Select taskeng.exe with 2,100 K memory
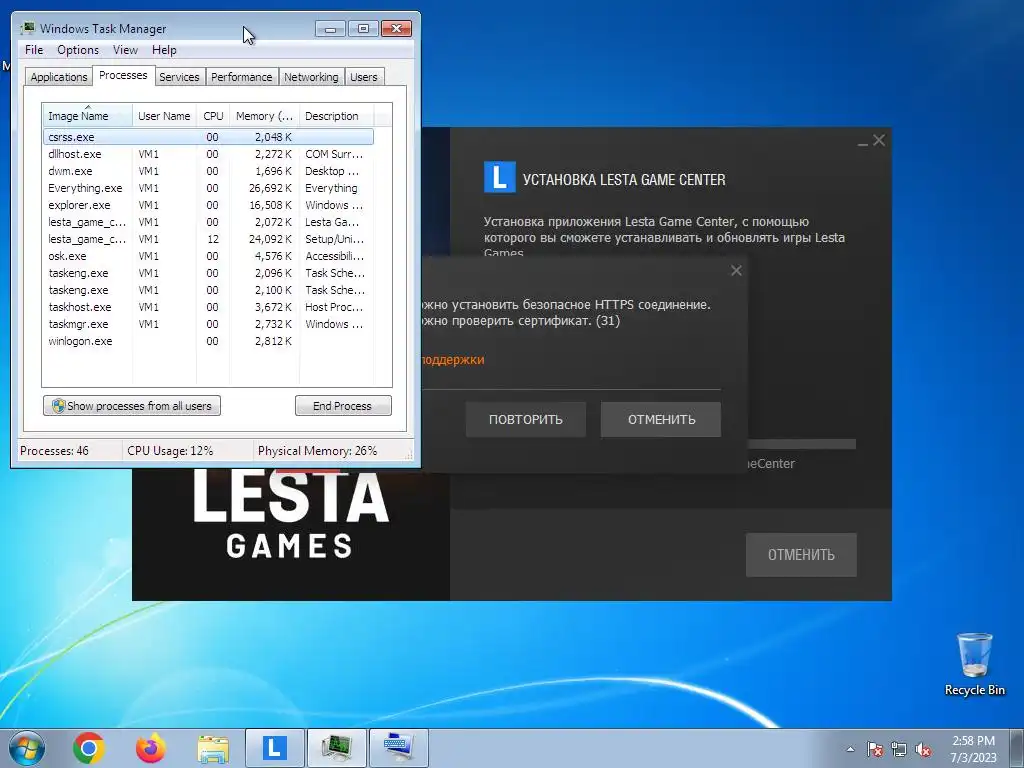Screen dimensions: 1024x768 pyautogui.click(x=208, y=290)
